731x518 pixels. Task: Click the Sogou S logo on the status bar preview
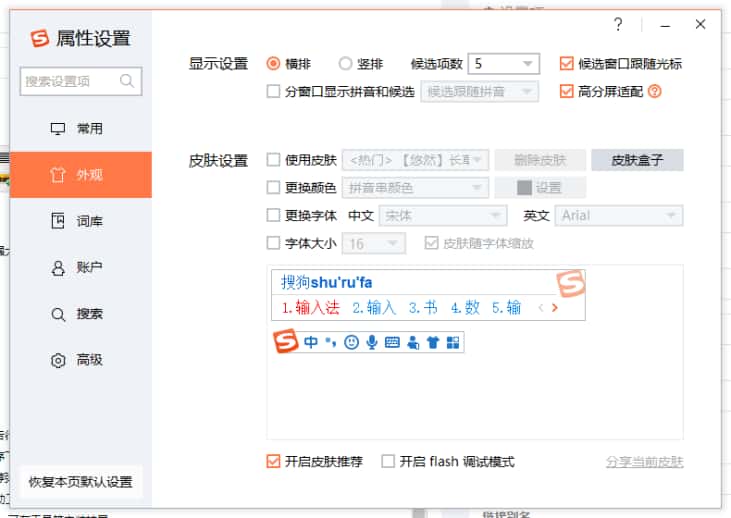pyautogui.click(x=285, y=341)
